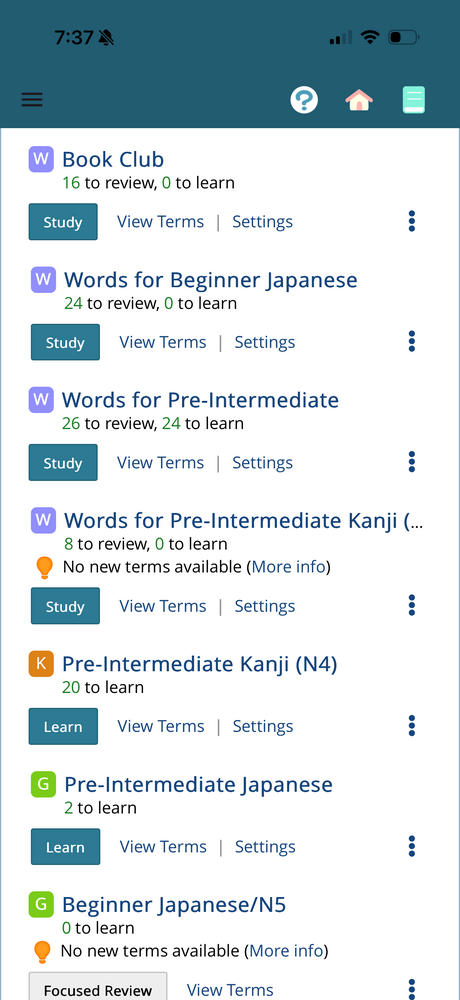Open the hamburger menu
Image resolution: width=460 pixels, height=1000 pixels.
(x=32, y=99)
